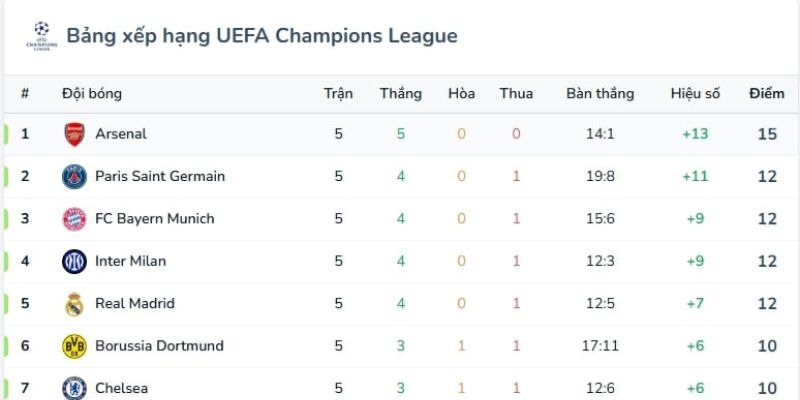Sort by the Bàn thắng column header
The height and width of the screenshot is (400, 800).
coord(600,94)
